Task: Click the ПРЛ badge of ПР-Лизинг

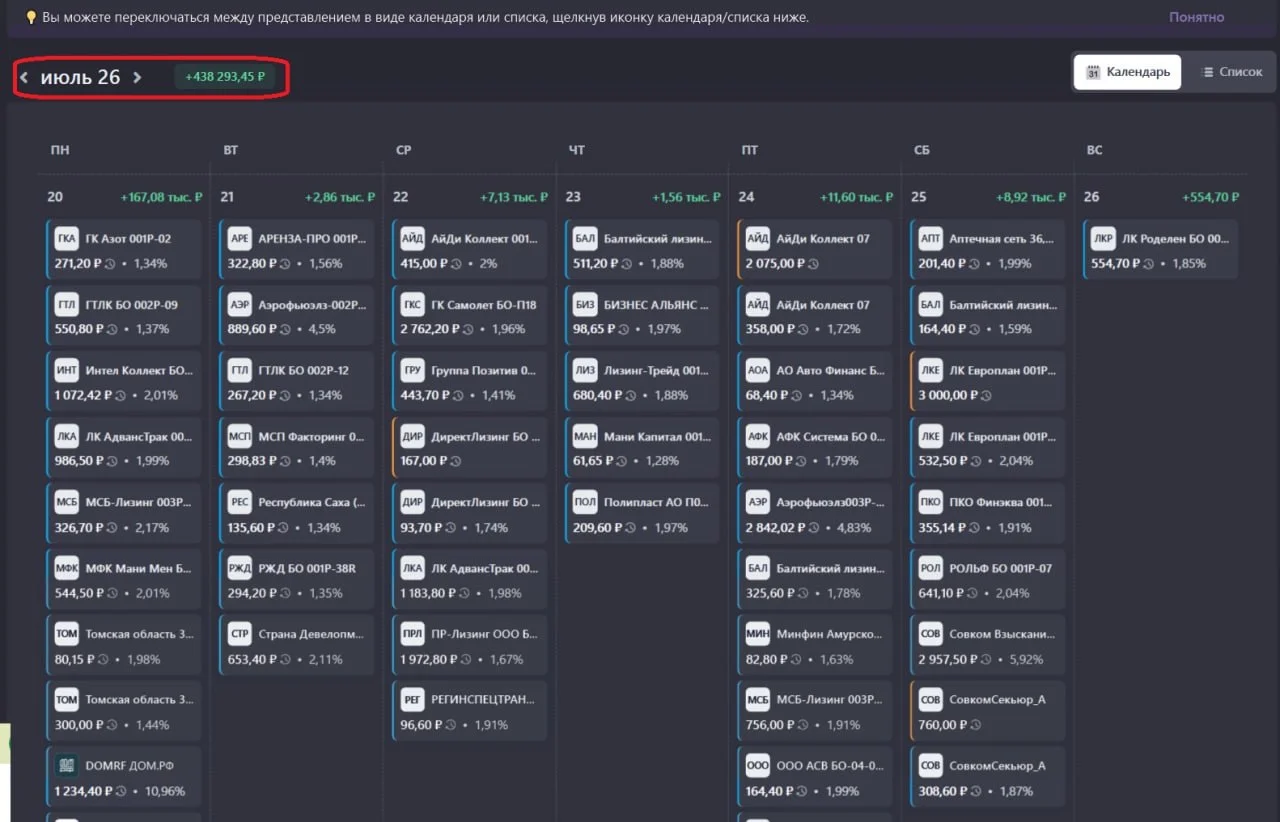Action: [x=413, y=634]
